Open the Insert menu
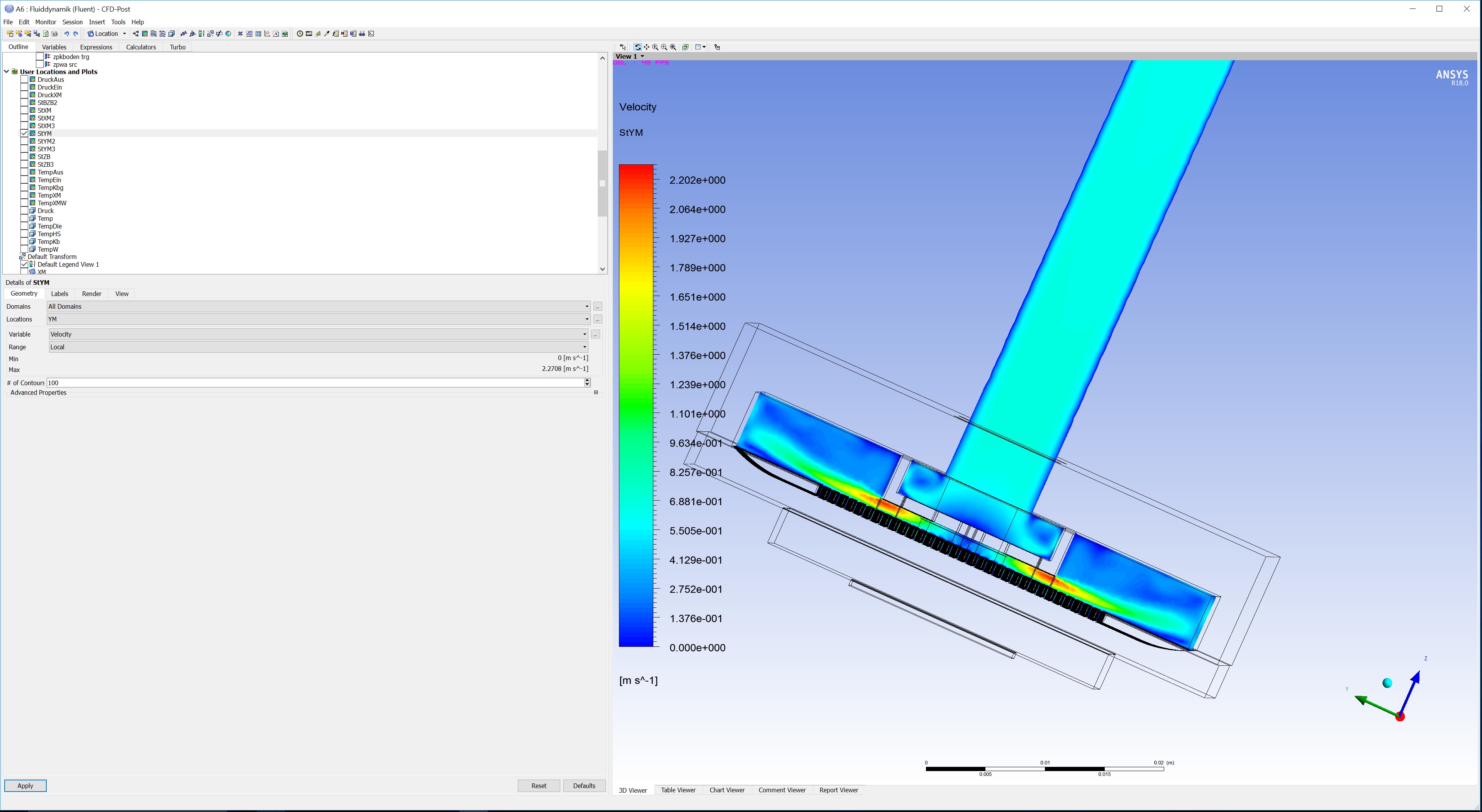The width and height of the screenshot is (1482, 812). coord(97,22)
